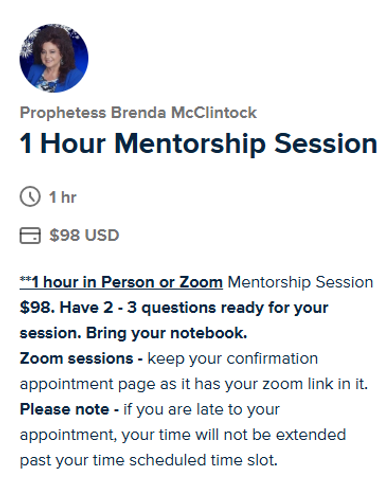Open the underlined "1 hour in Person or Zoom" link
The height and width of the screenshot is (503, 377).
coord(127,282)
